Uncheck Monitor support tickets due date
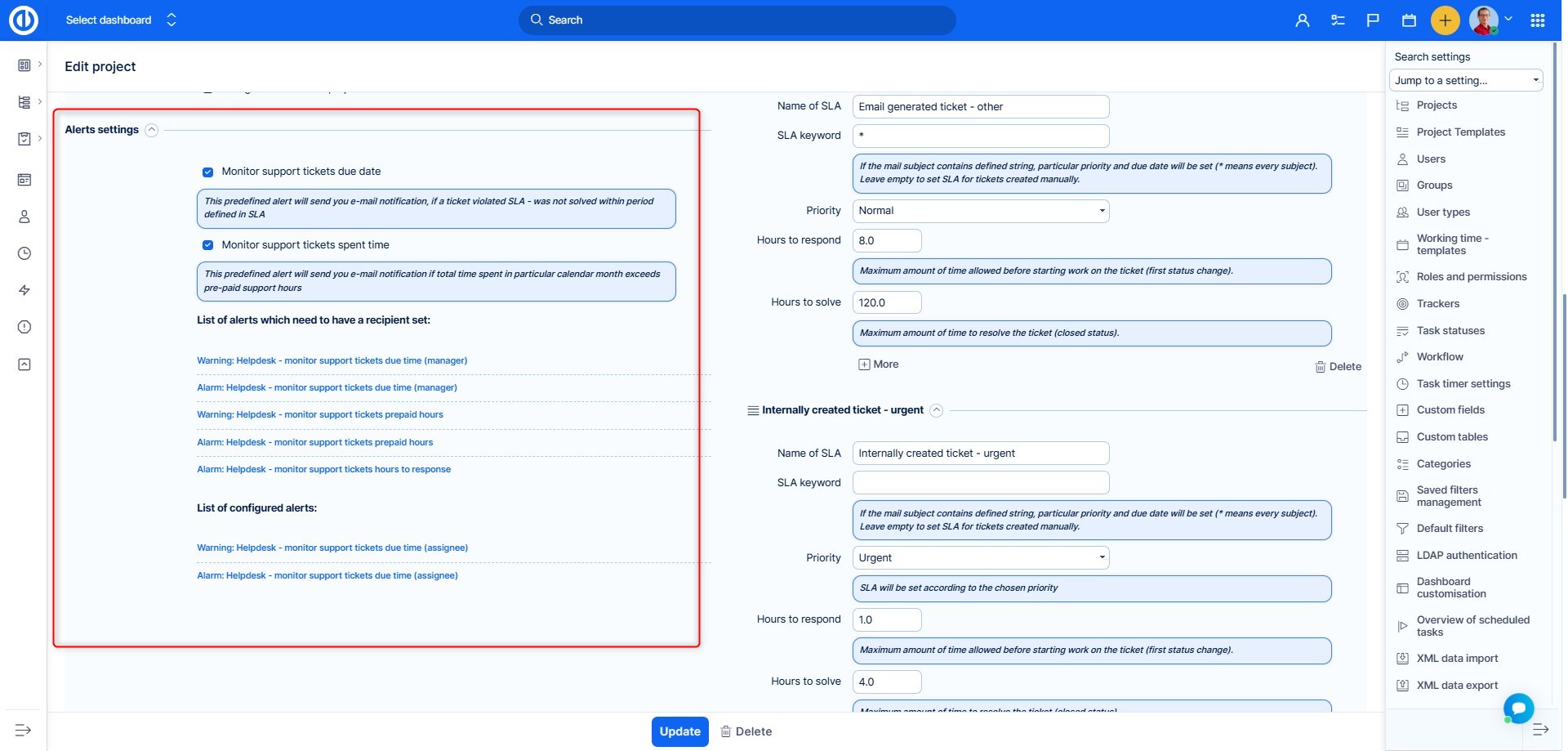1568x751 pixels. (207, 172)
